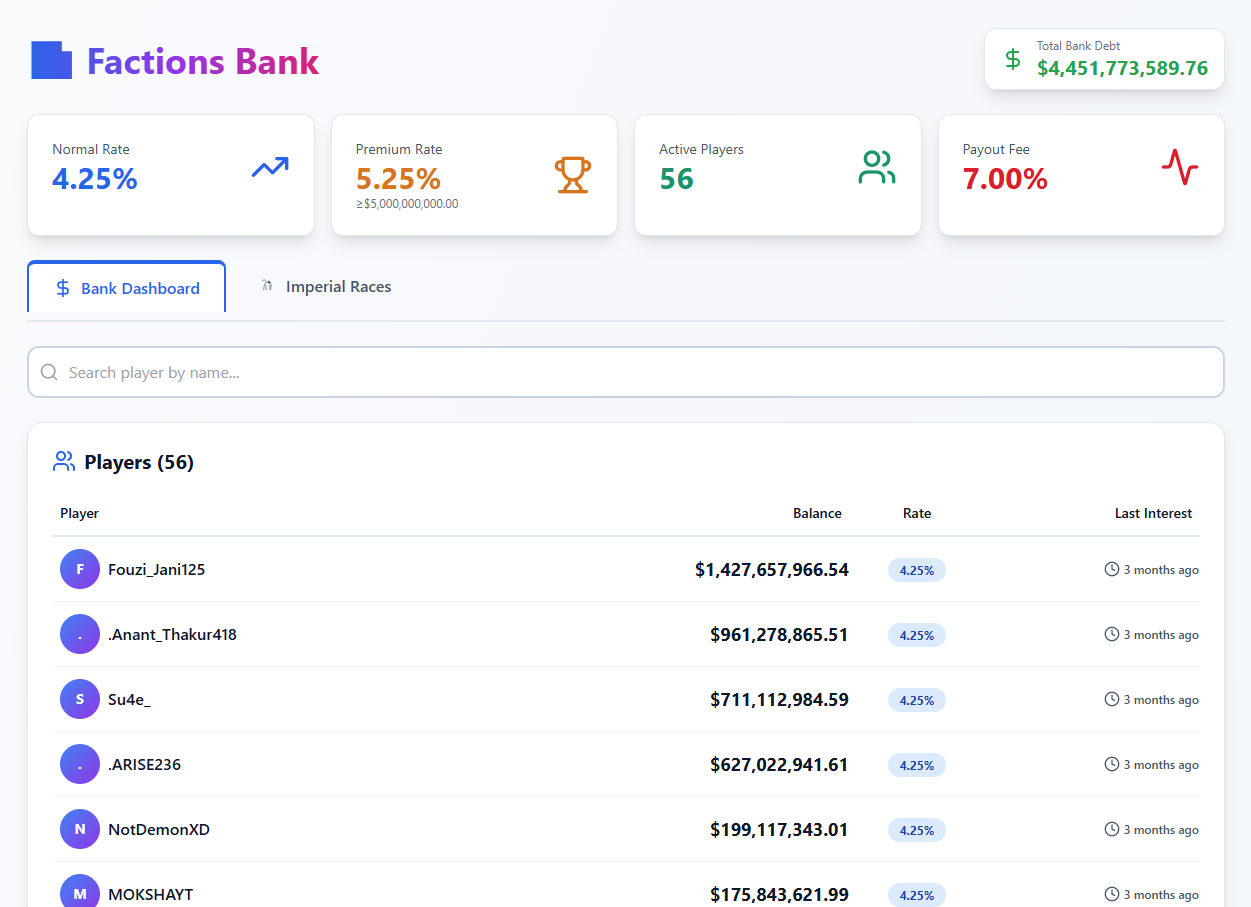Click the Balance column header
This screenshot has height=907, width=1251.
point(817,514)
